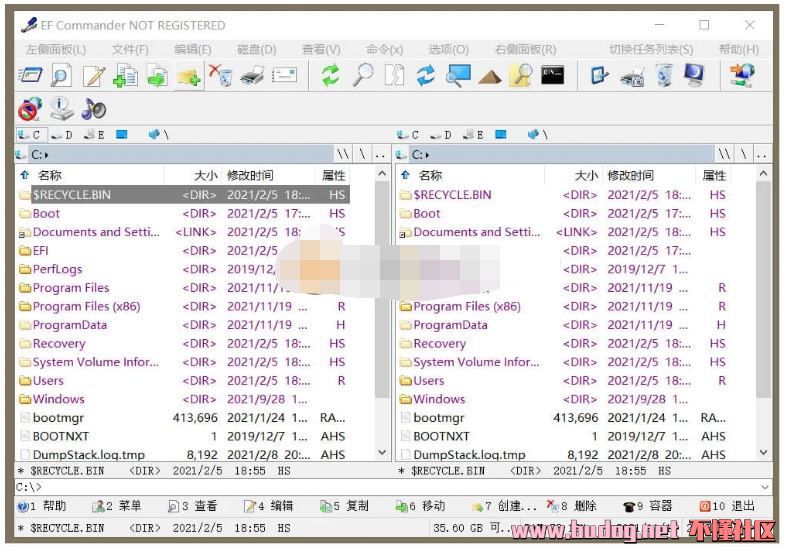Click the left panel '..' parent button
Screen dimensions: 785x551
point(380,155)
